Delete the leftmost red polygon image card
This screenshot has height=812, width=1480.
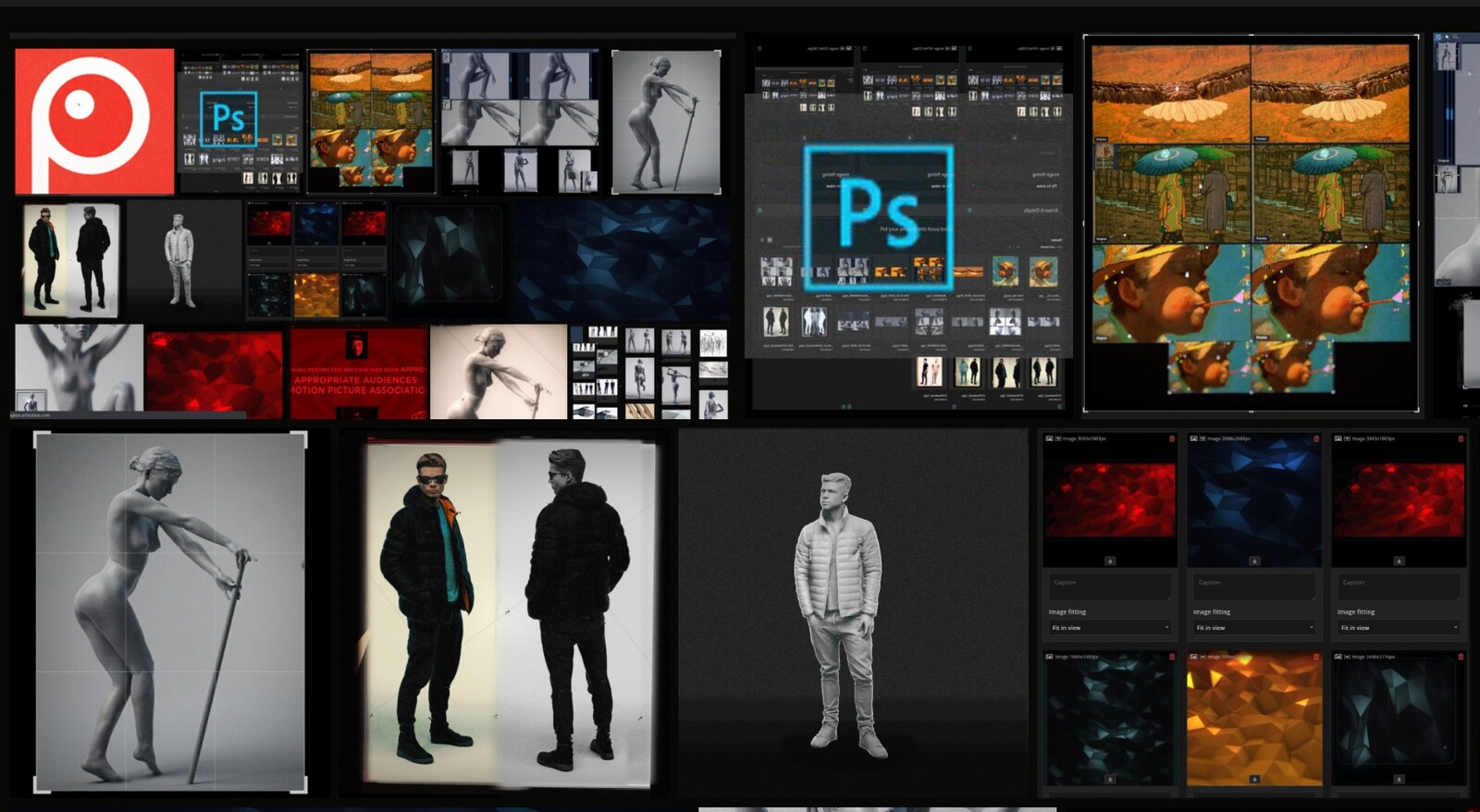pyautogui.click(x=1171, y=438)
